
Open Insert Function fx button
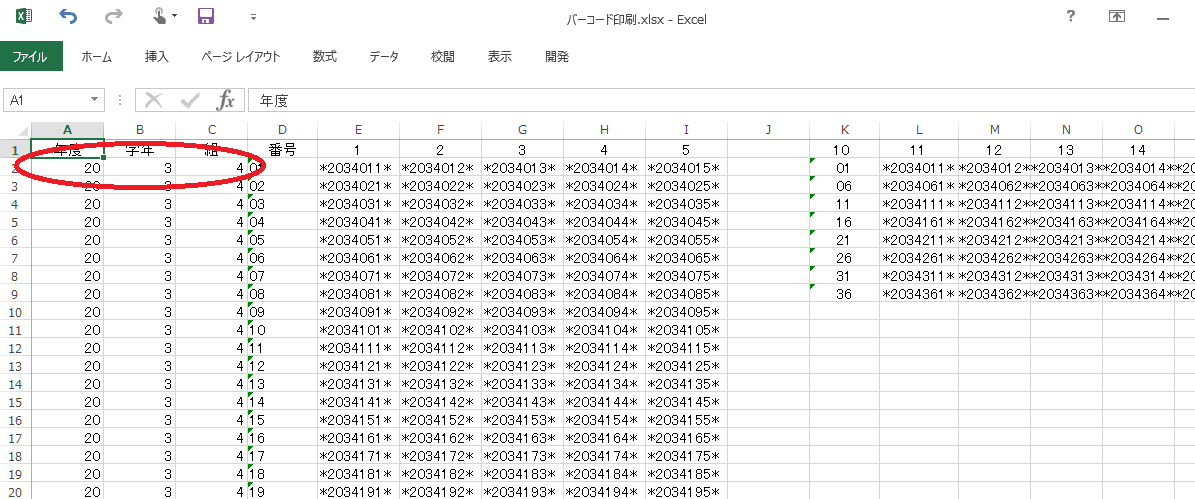(226, 100)
